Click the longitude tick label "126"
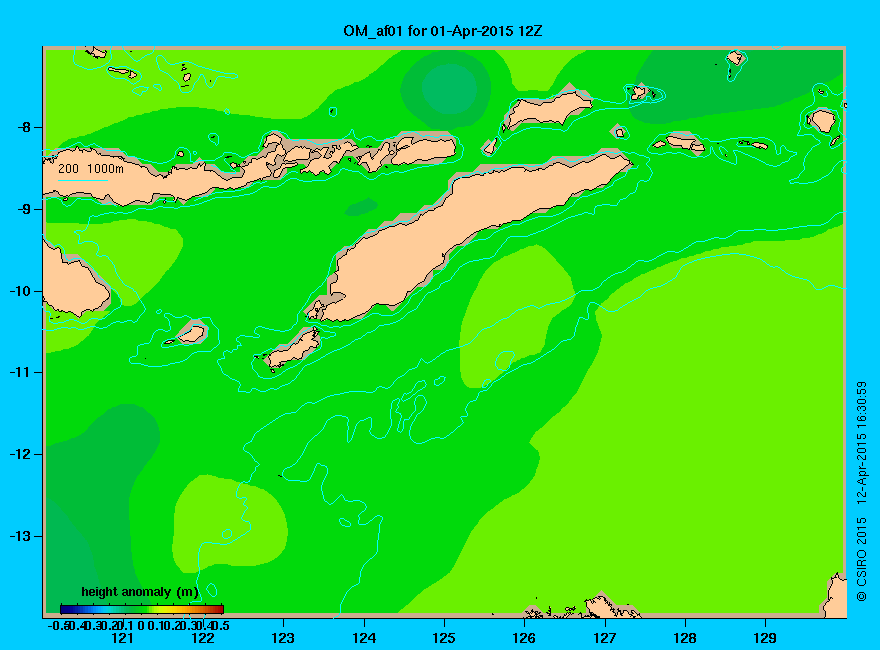The height and width of the screenshot is (650, 880). 524,638
